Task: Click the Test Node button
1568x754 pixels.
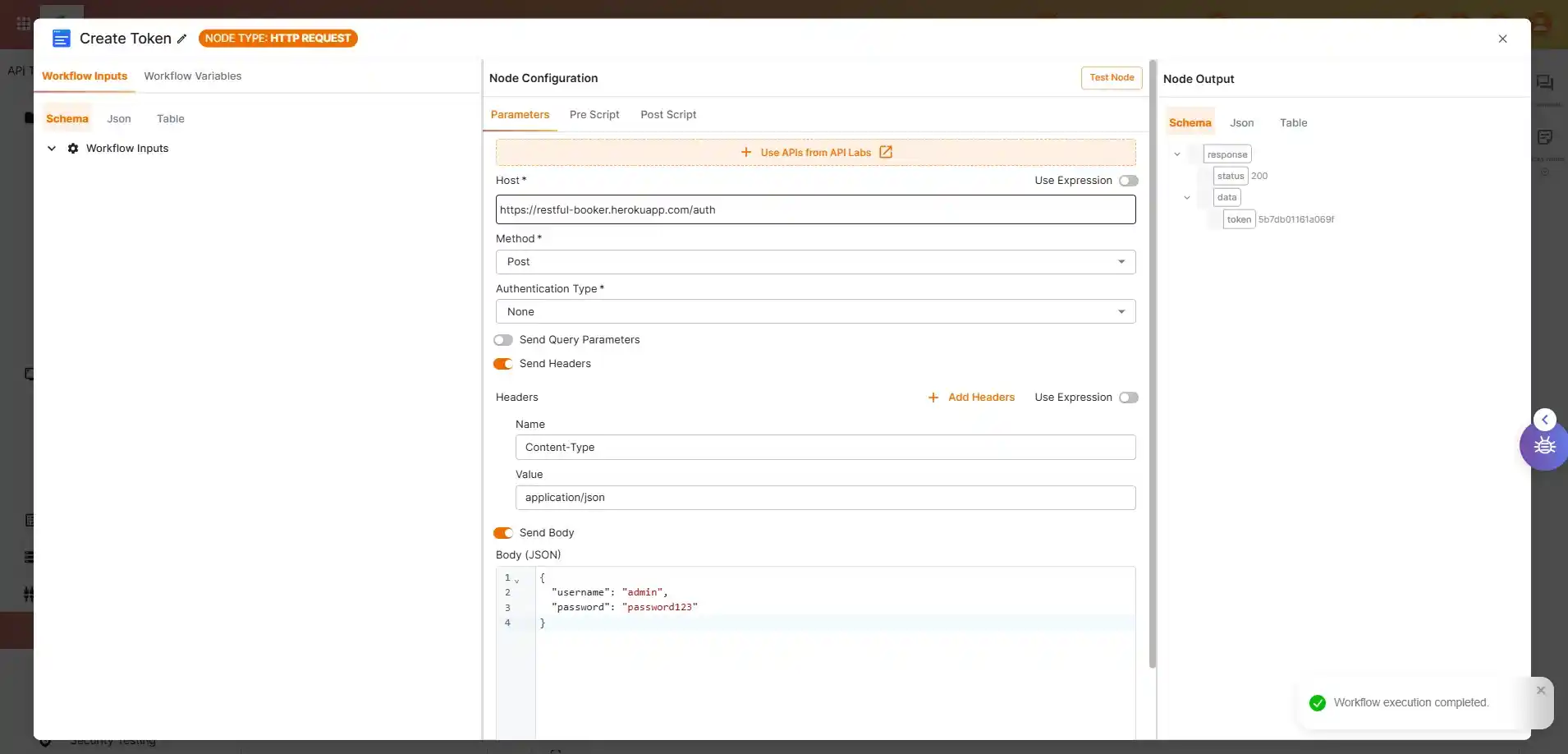Action: (1111, 78)
